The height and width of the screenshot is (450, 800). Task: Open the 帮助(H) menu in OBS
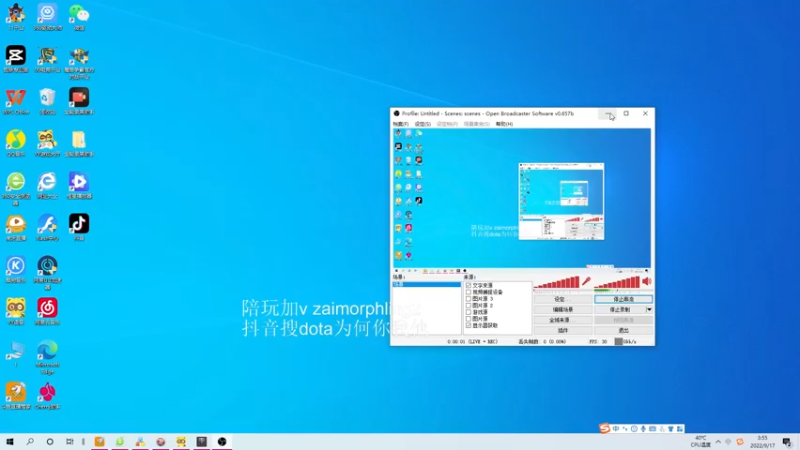click(504, 124)
